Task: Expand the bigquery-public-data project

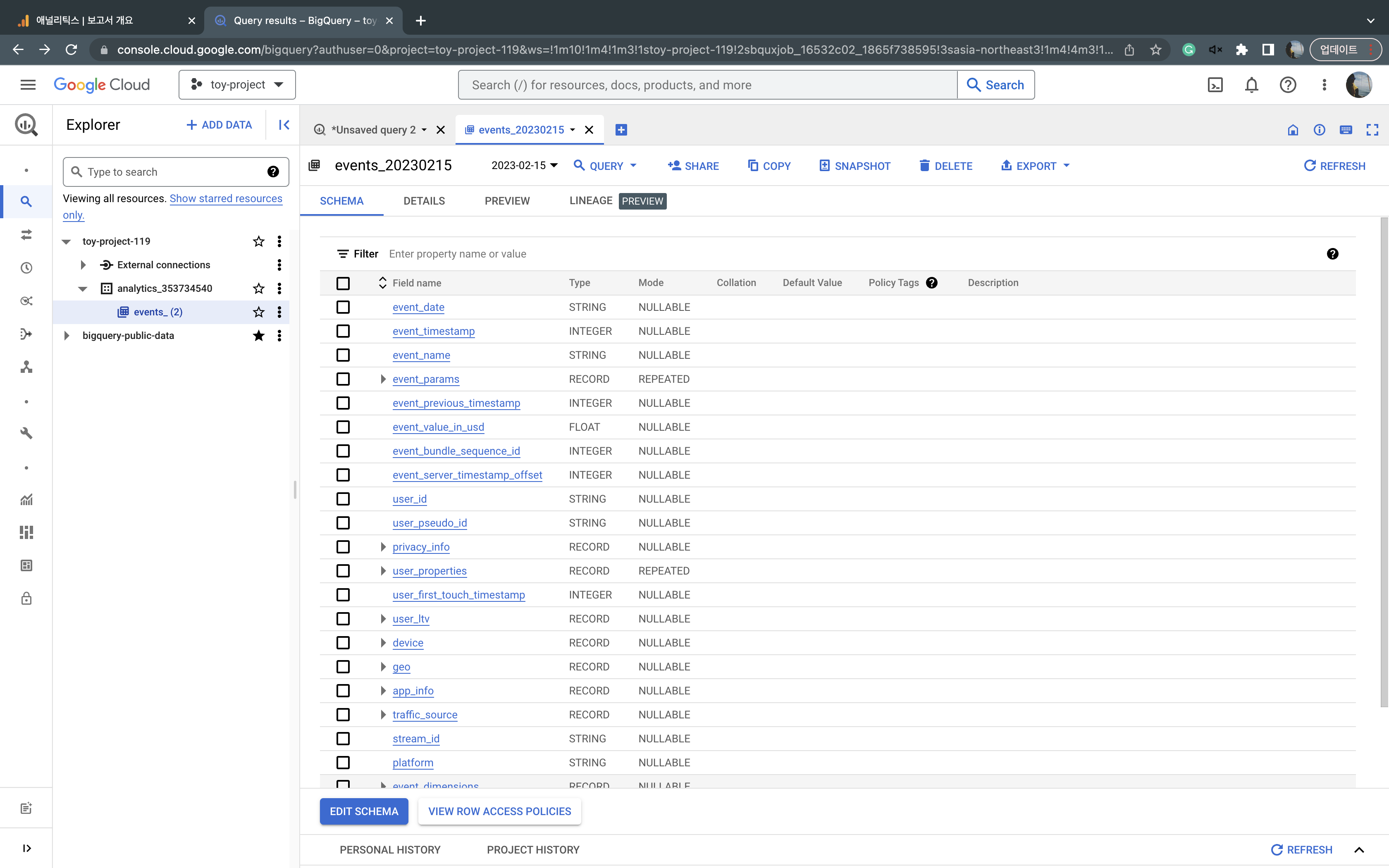Action: click(x=67, y=335)
